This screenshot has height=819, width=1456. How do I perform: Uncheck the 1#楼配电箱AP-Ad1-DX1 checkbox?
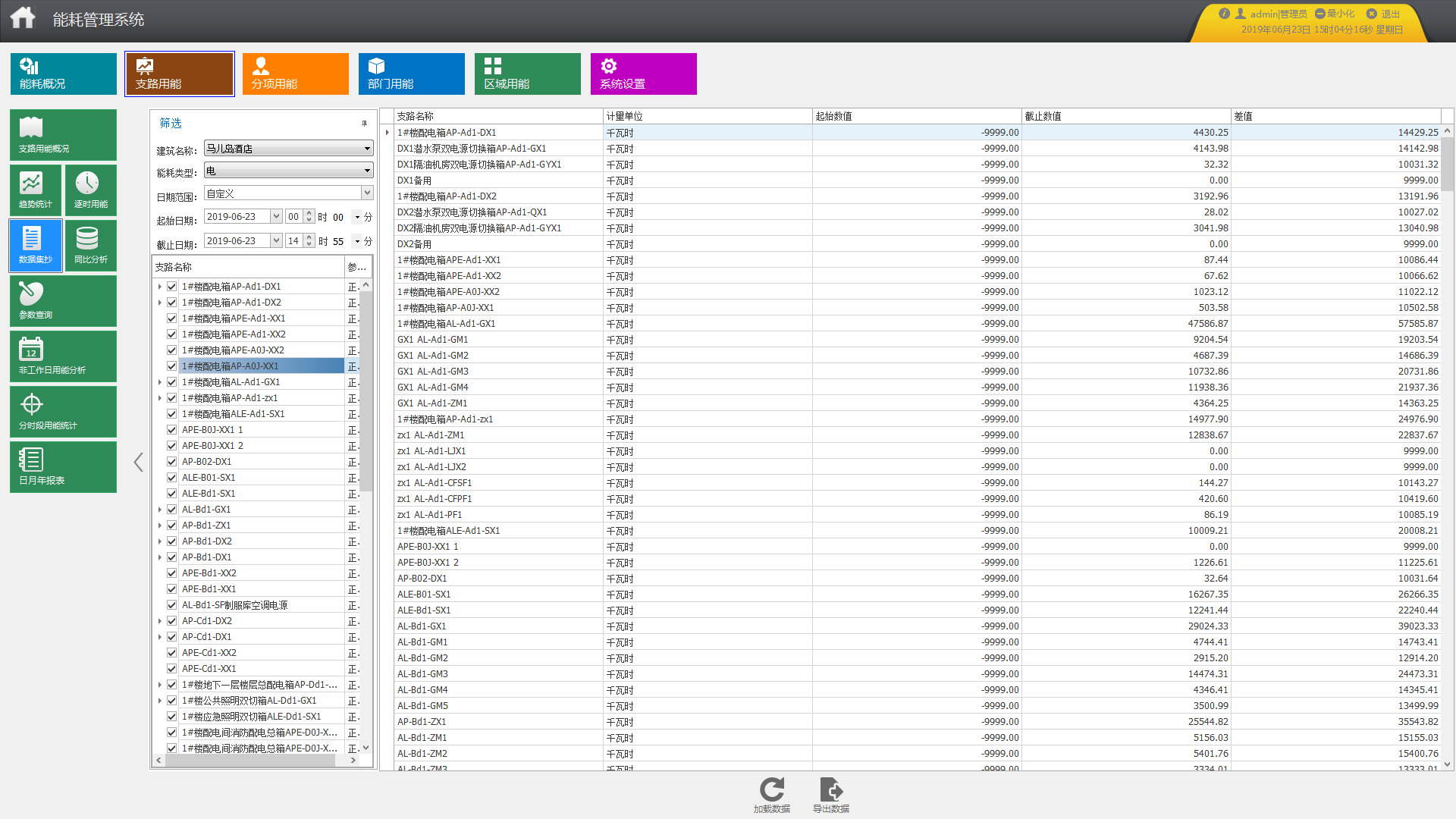[x=172, y=287]
